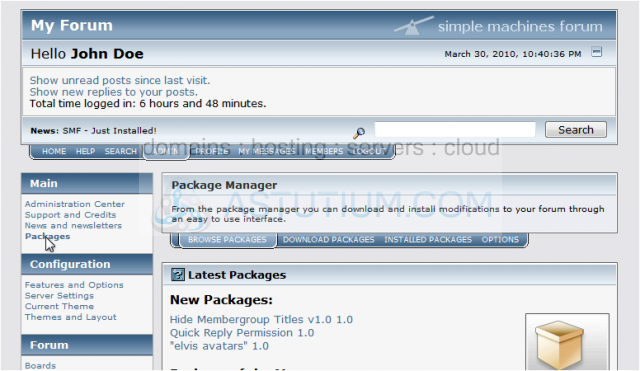Click the New Packages: heading
Screen dimensions: 640x371
221,300
